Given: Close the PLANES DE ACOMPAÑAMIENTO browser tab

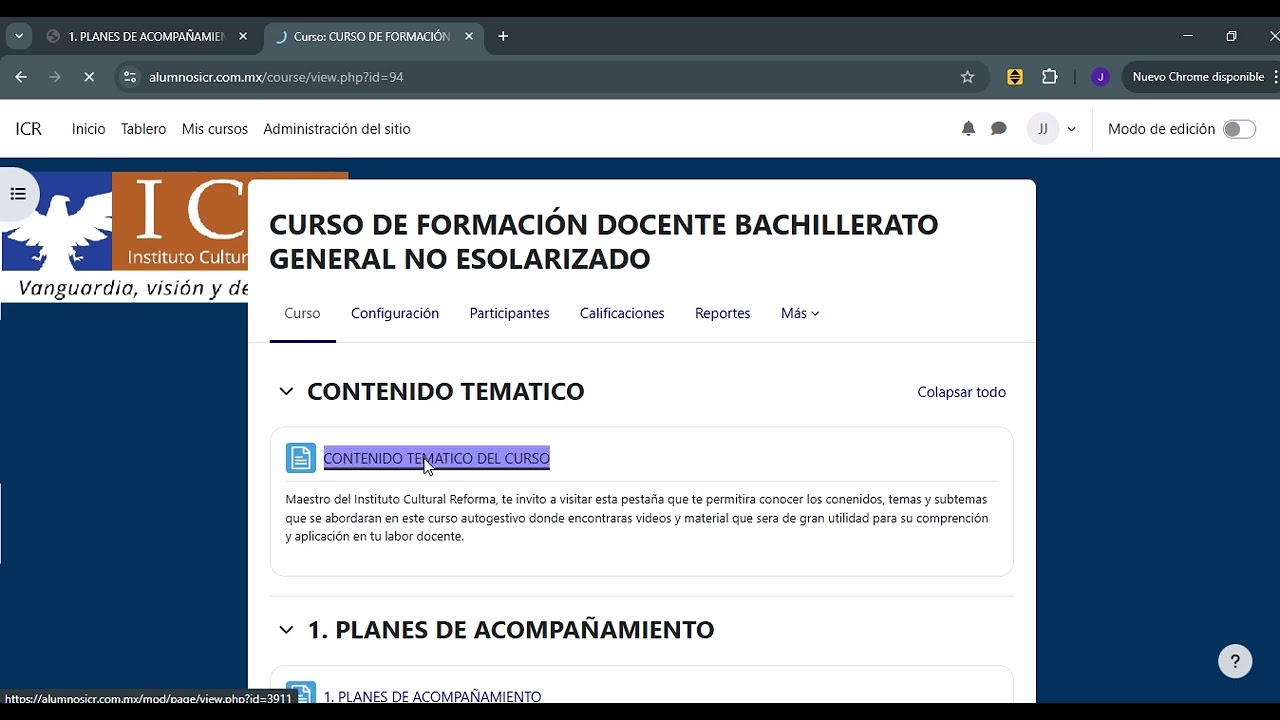Looking at the screenshot, I should click(x=243, y=36).
